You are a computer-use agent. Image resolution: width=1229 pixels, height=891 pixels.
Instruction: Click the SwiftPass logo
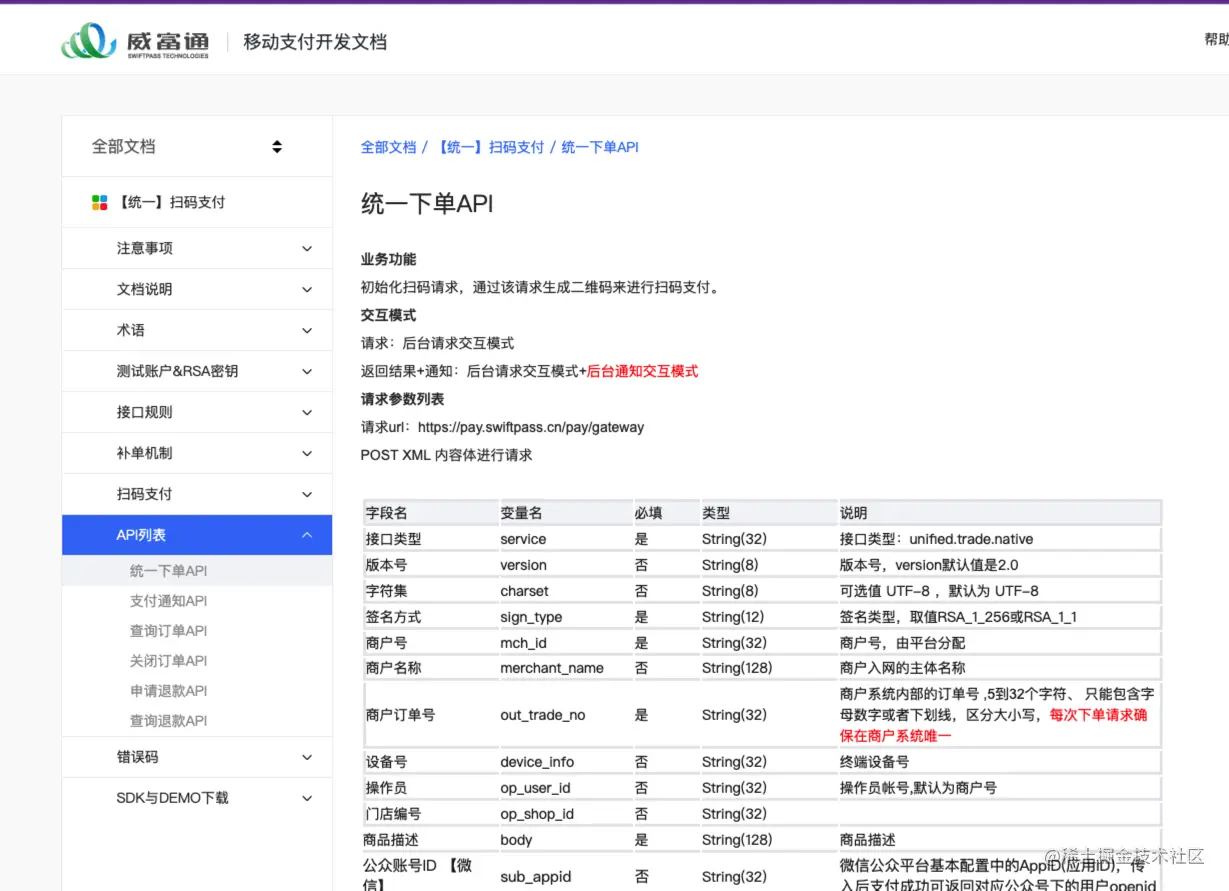coord(135,41)
